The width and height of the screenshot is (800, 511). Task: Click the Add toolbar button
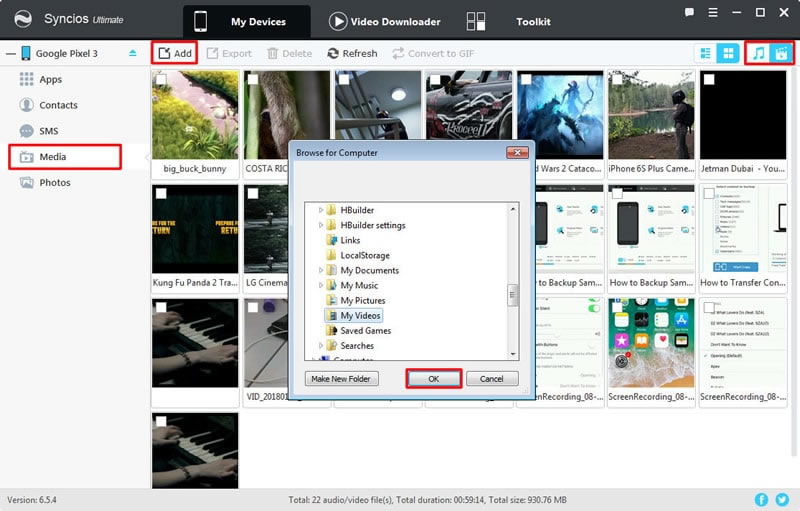point(174,53)
